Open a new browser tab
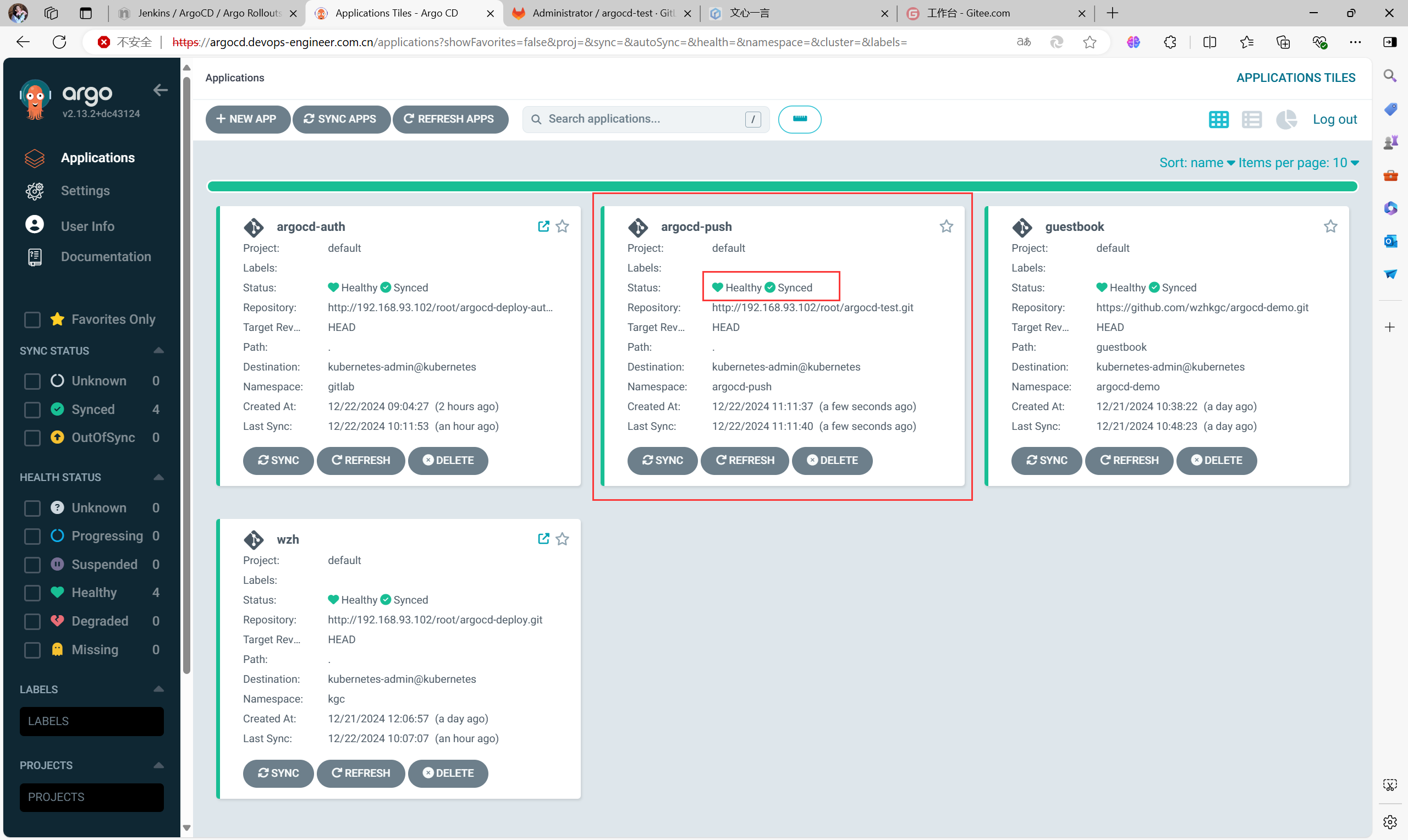This screenshot has width=1408, height=840. 1112,13
